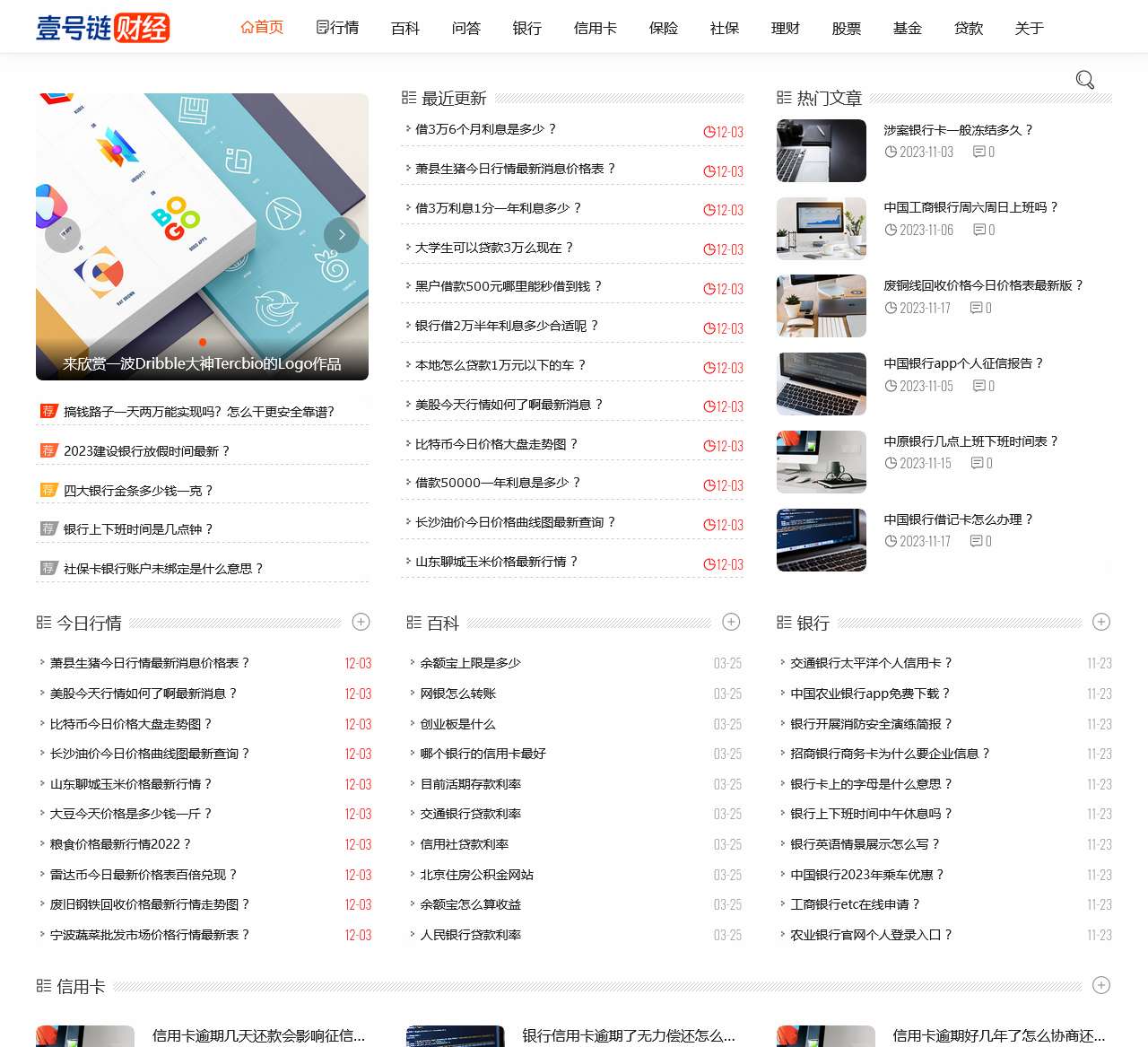Expand 今日行情 section with plus icon
The height and width of the screenshot is (1047, 1148).
click(x=361, y=622)
